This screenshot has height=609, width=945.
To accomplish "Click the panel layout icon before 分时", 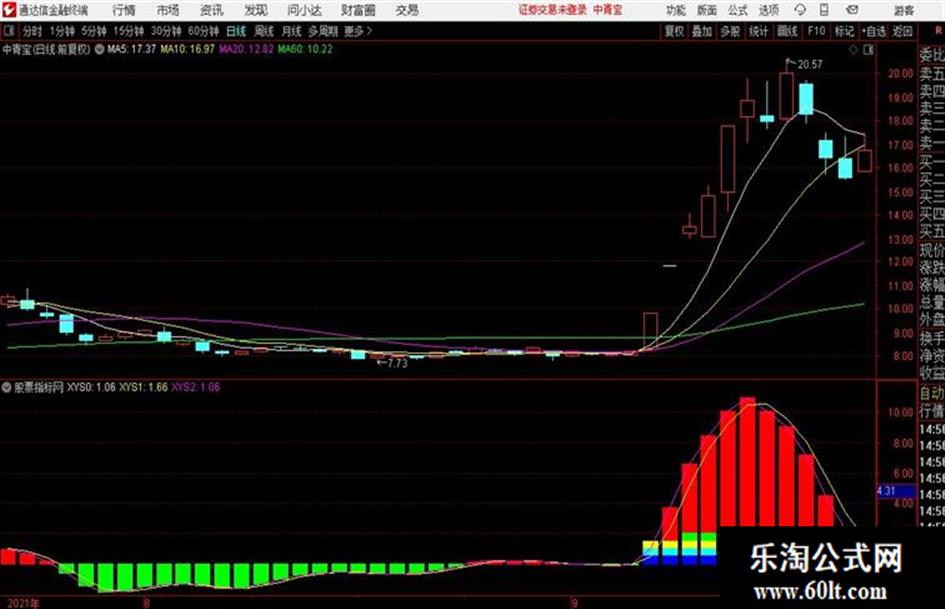I will [8, 30].
